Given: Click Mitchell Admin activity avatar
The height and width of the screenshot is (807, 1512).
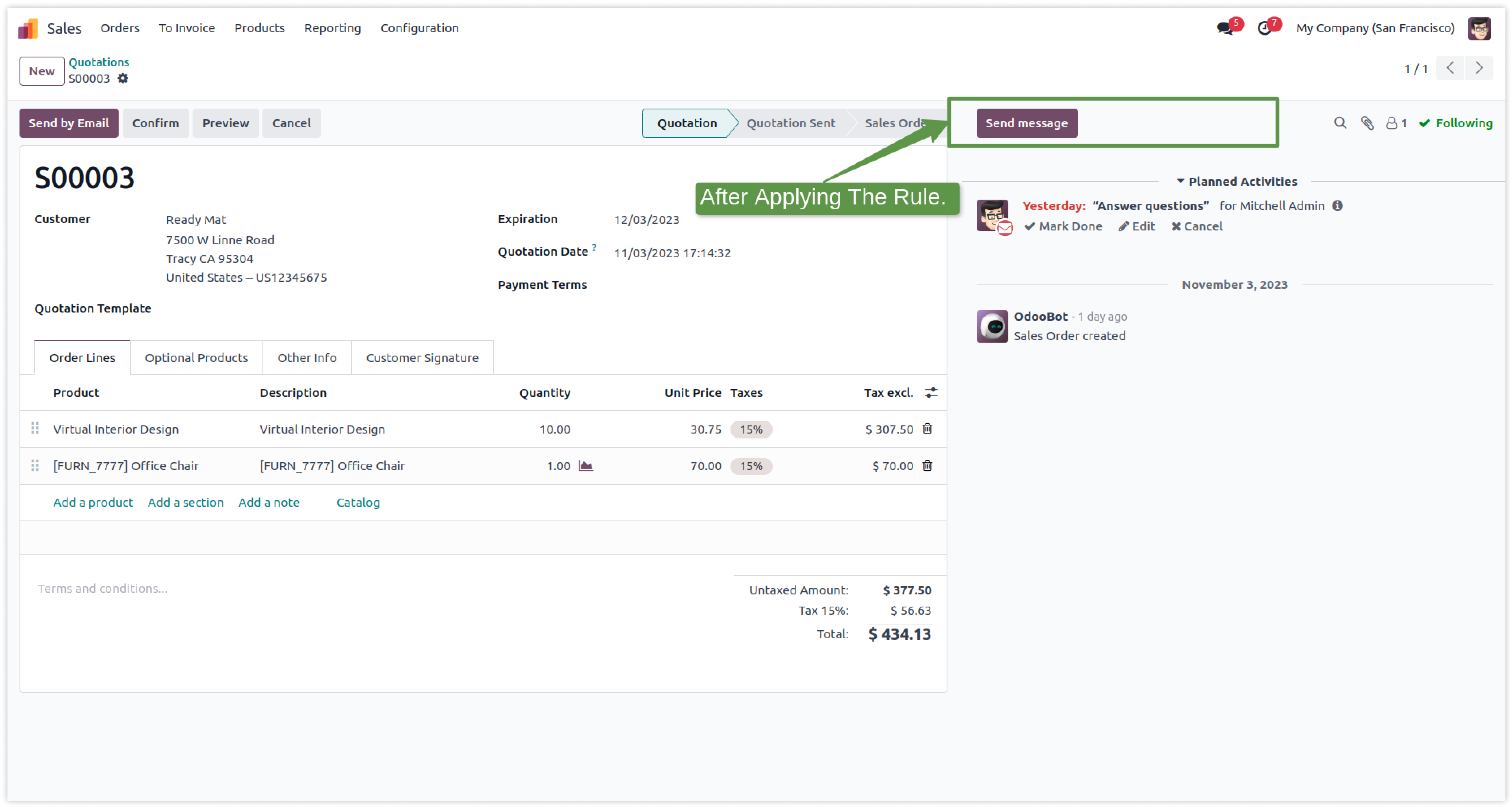Looking at the screenshot, I should tap(992, 215).
